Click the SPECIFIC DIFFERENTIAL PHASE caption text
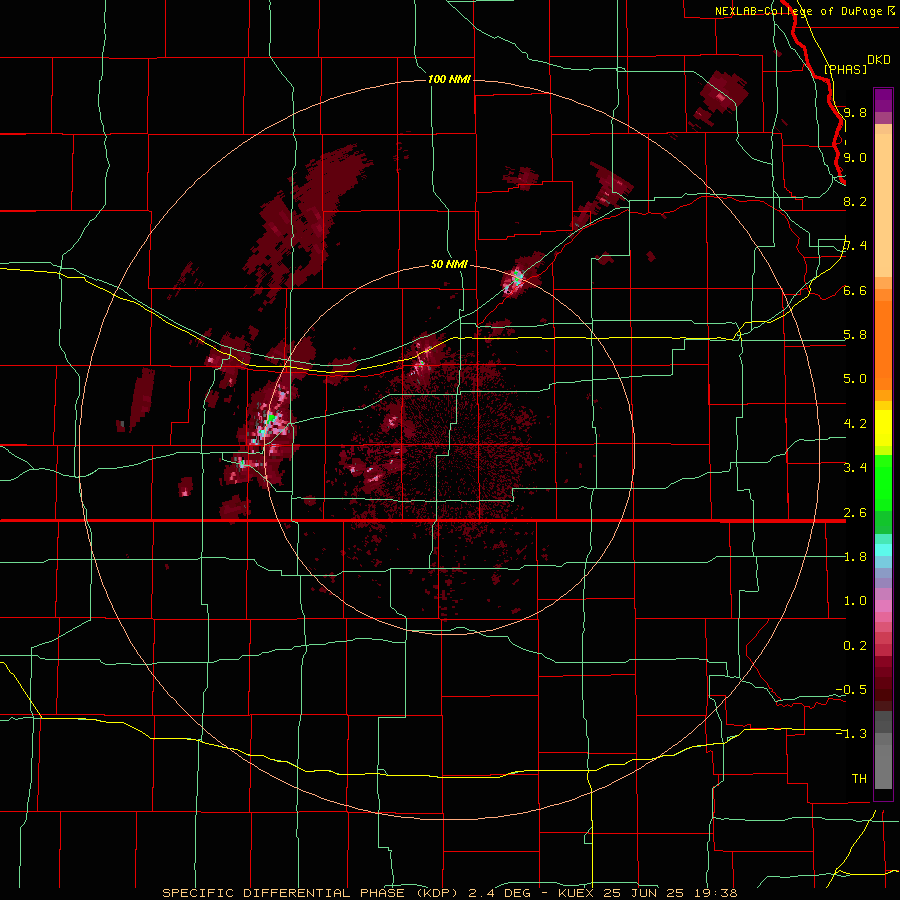 click(283, 893)
